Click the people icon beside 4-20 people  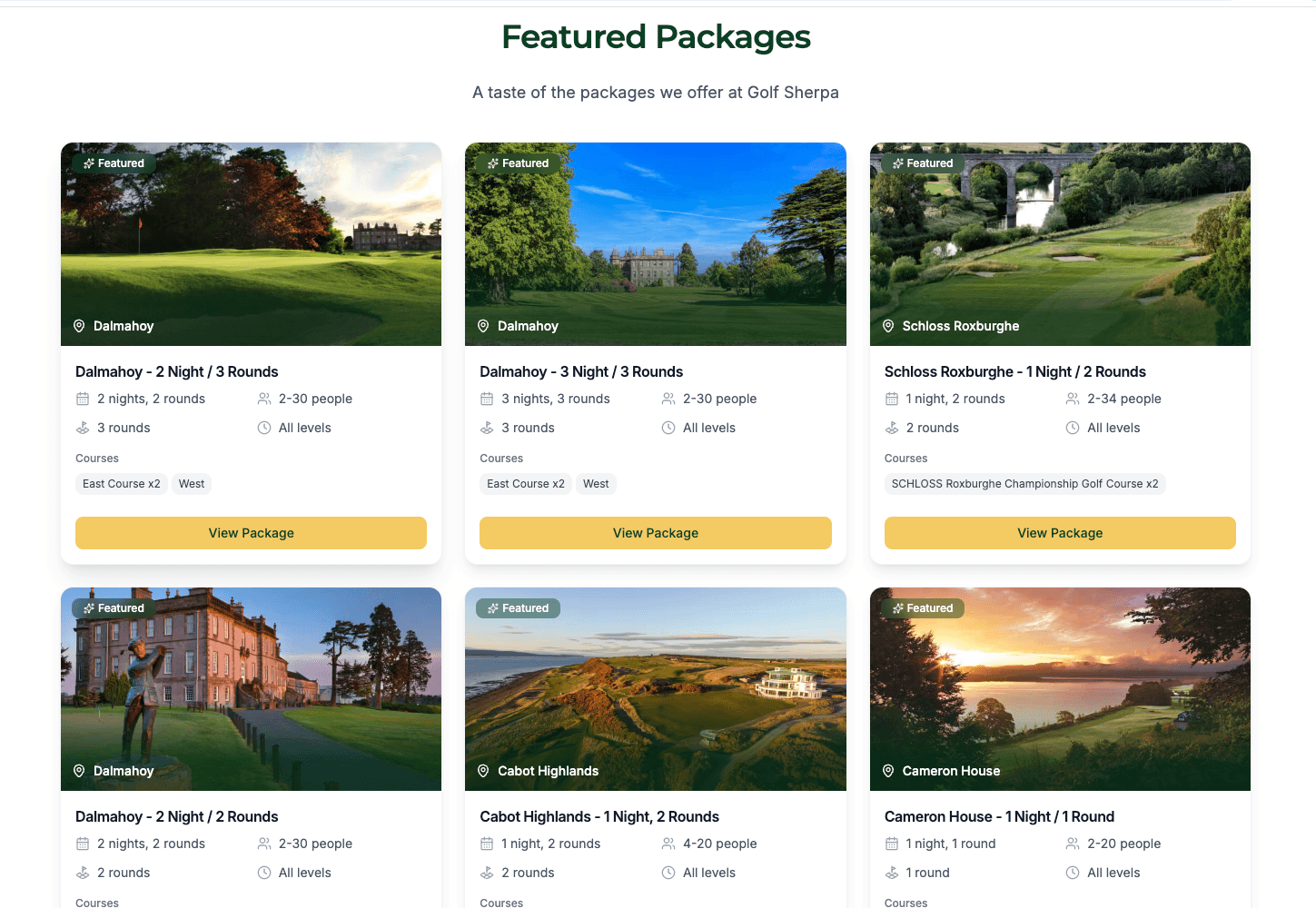click(x=668, y=844)
